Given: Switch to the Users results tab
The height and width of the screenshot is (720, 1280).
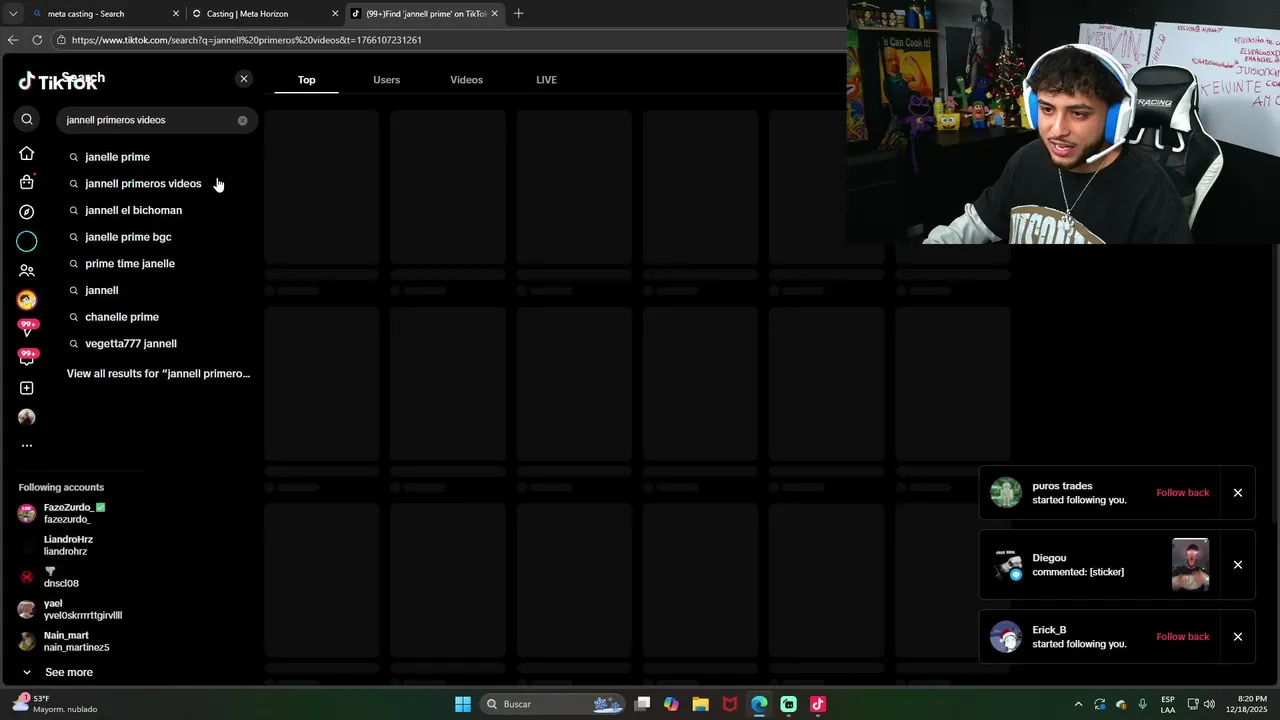Looking at the screenshot, I should coord(386,80).
